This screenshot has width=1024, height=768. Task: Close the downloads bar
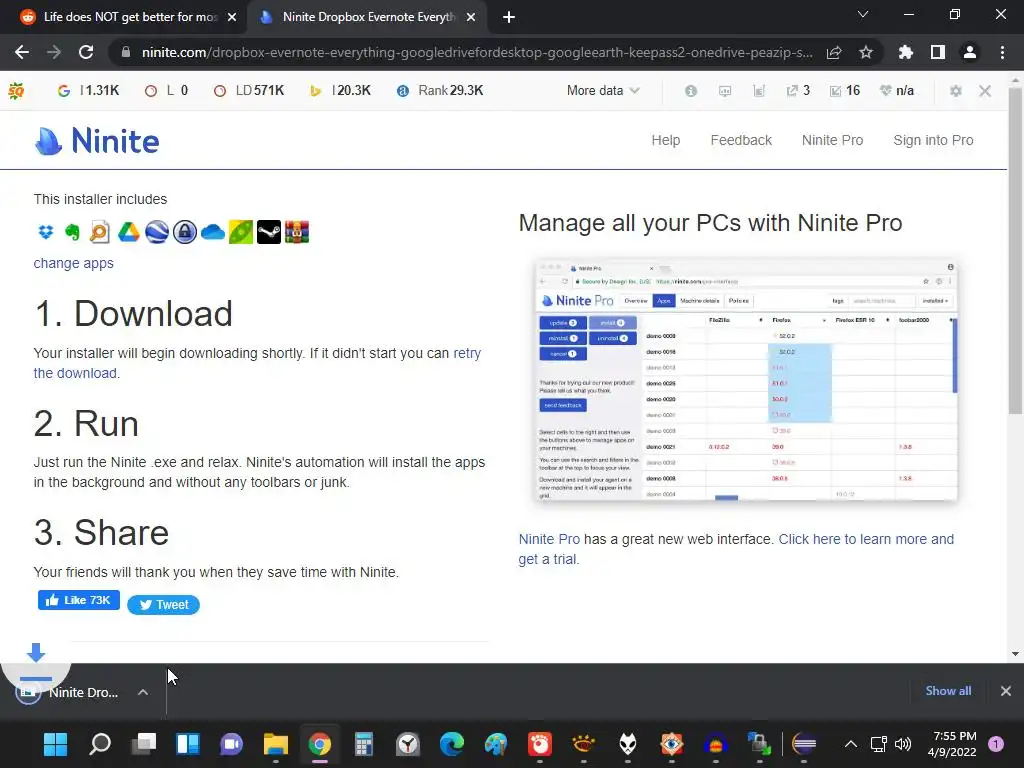point(1006,691)
